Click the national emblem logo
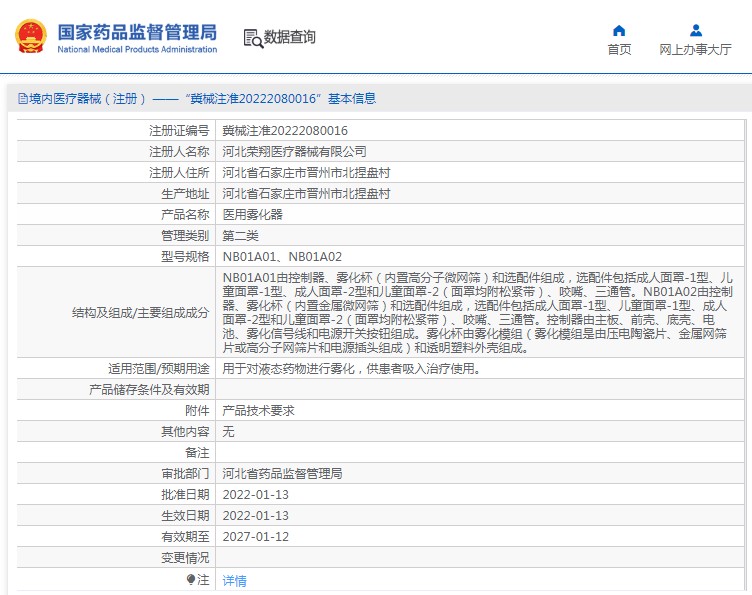This screenshot has width=752, height=595. coord(30,36)
